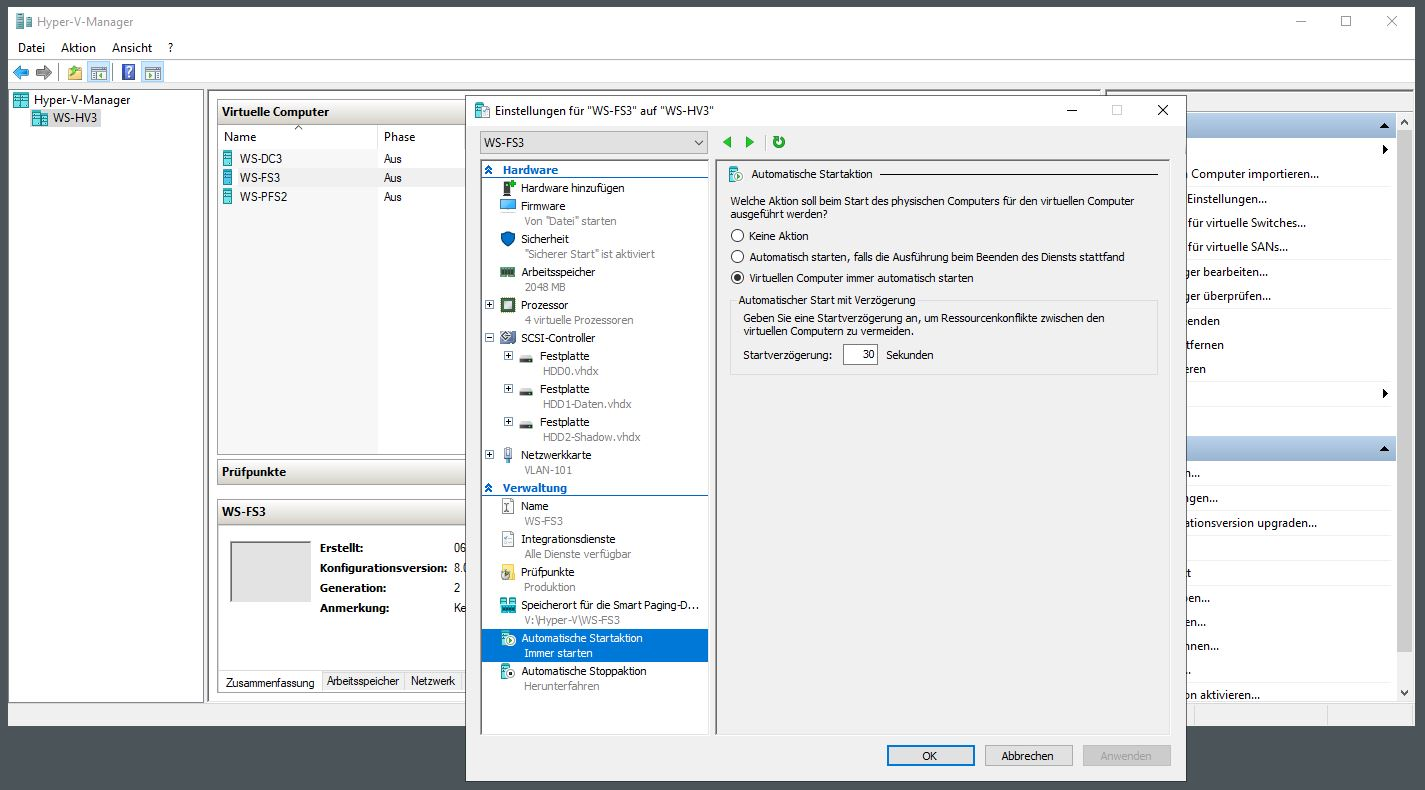This screenshot has height=790, width=1425.
Task: Collapse the SCSI-Controller node
Action: tap(489, 338)
